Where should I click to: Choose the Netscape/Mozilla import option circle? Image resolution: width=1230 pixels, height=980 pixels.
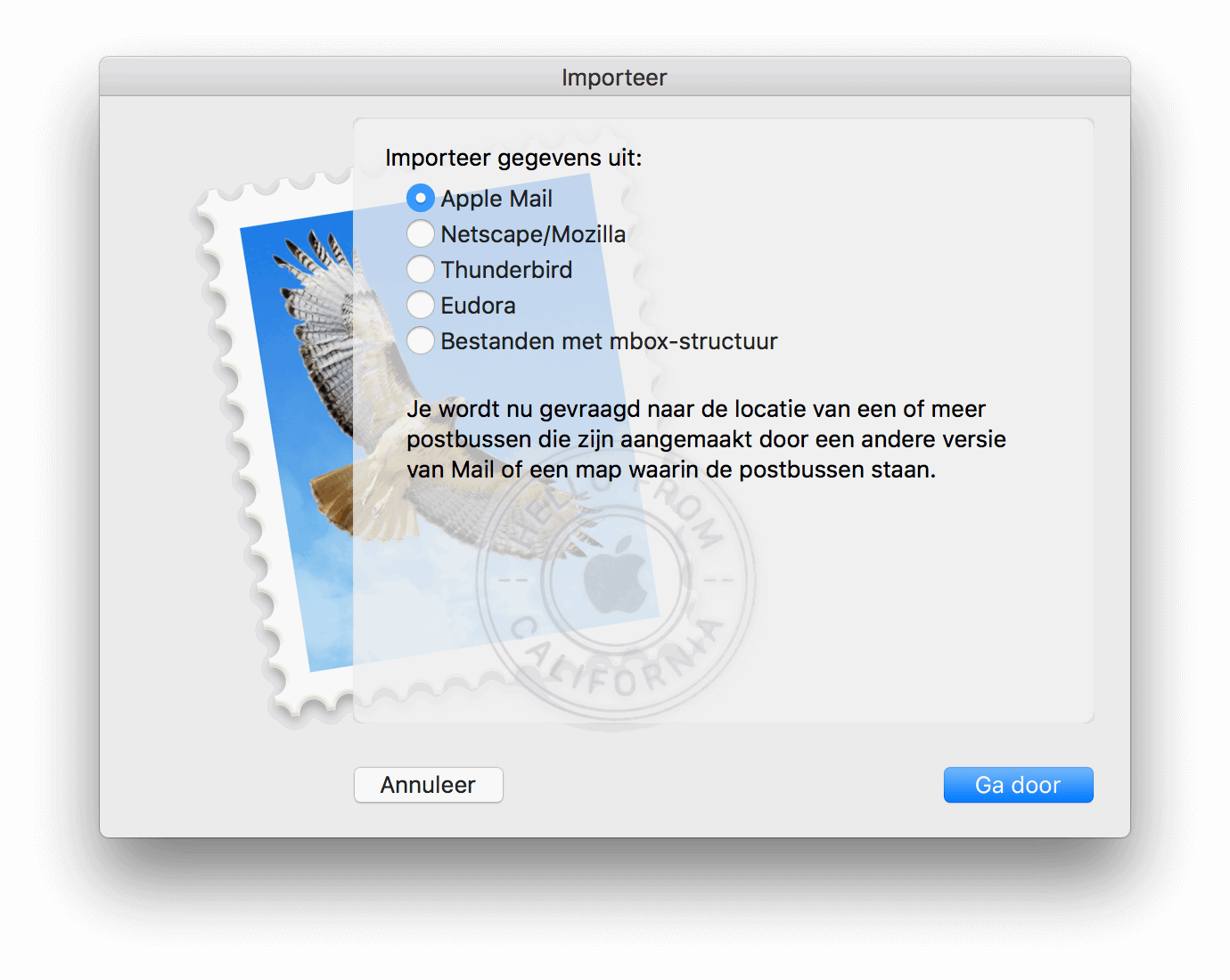coord(421,233)
